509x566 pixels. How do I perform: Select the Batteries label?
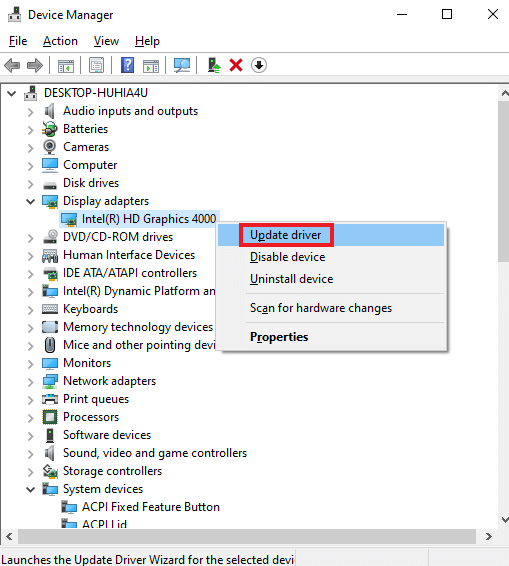tap(86, 129)
